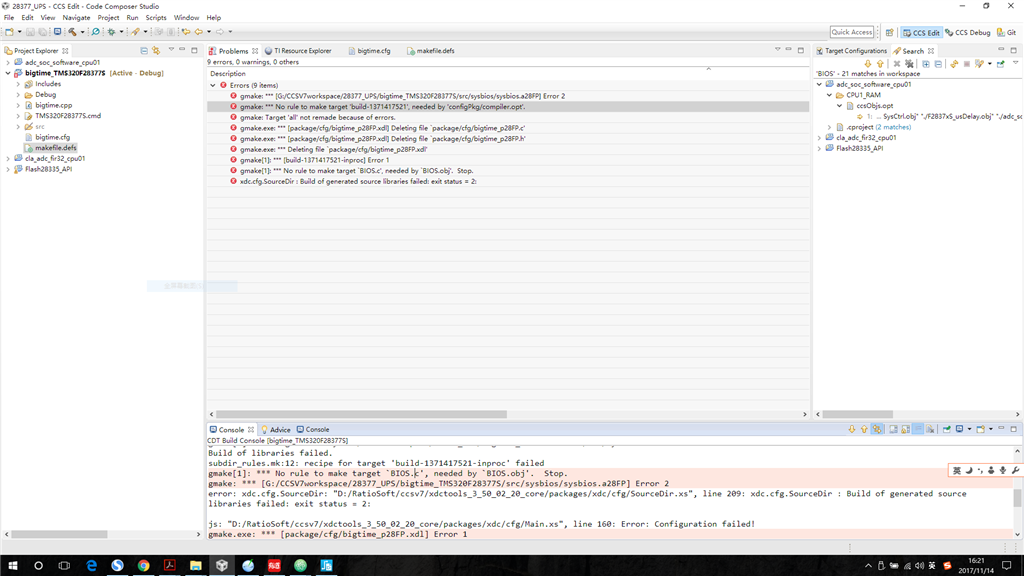Click the flashlight Search toolbar icon

[x=135, y=31]
